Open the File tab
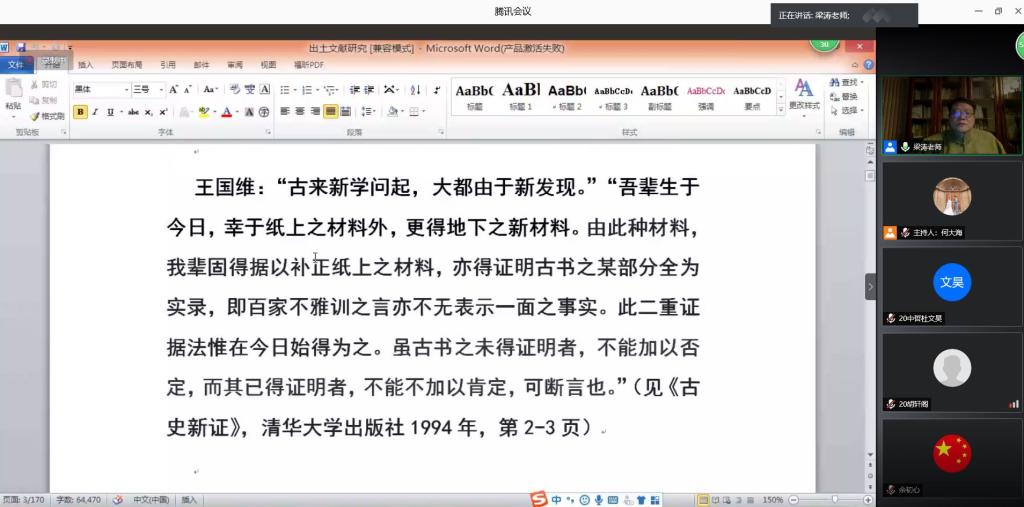1024x507 pixels. pos(16,65)
